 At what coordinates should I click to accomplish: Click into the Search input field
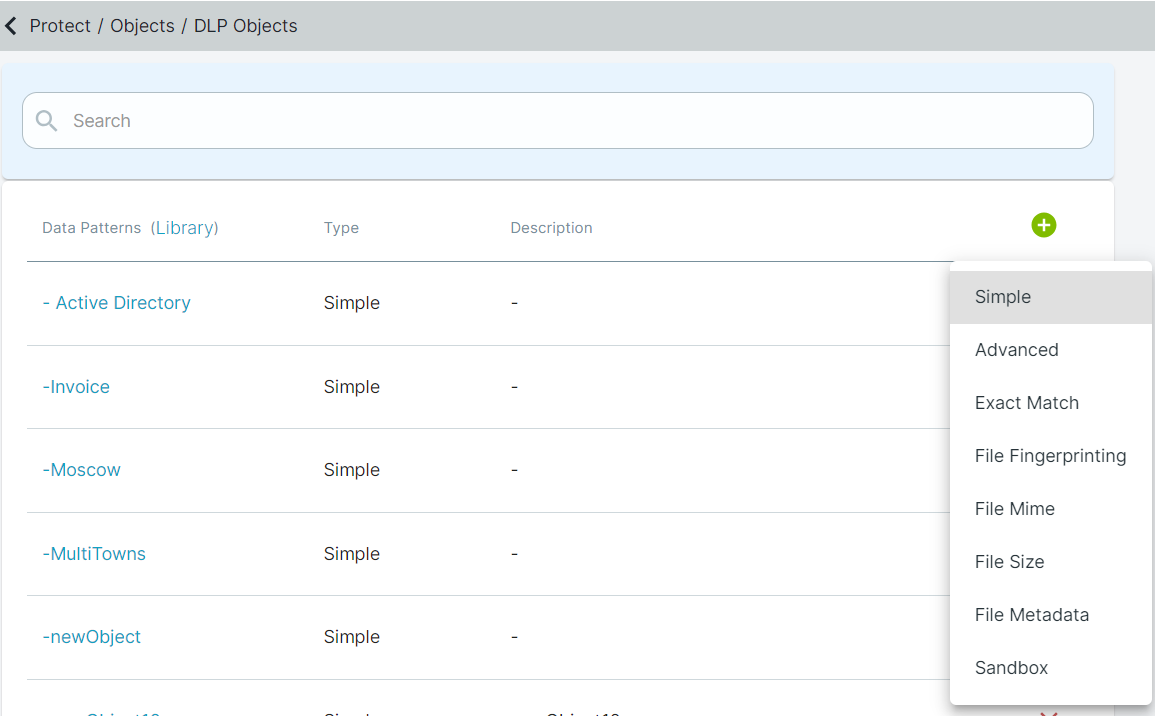pyautogui.click(x=558, y=121)
